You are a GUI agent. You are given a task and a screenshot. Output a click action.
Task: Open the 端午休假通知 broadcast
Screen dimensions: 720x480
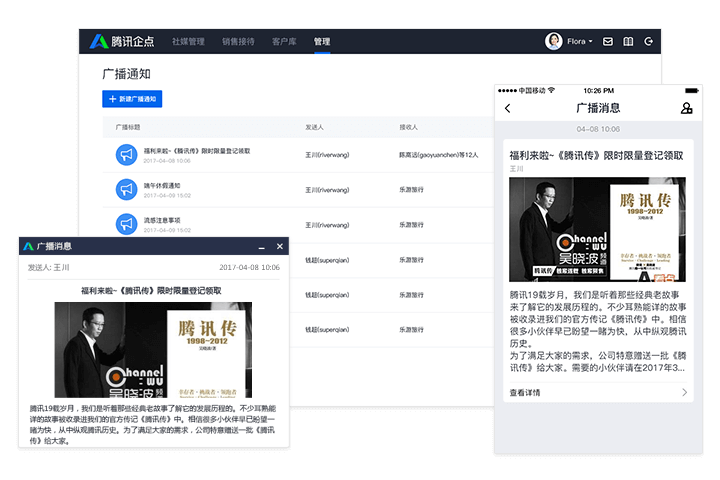point(162,186)
